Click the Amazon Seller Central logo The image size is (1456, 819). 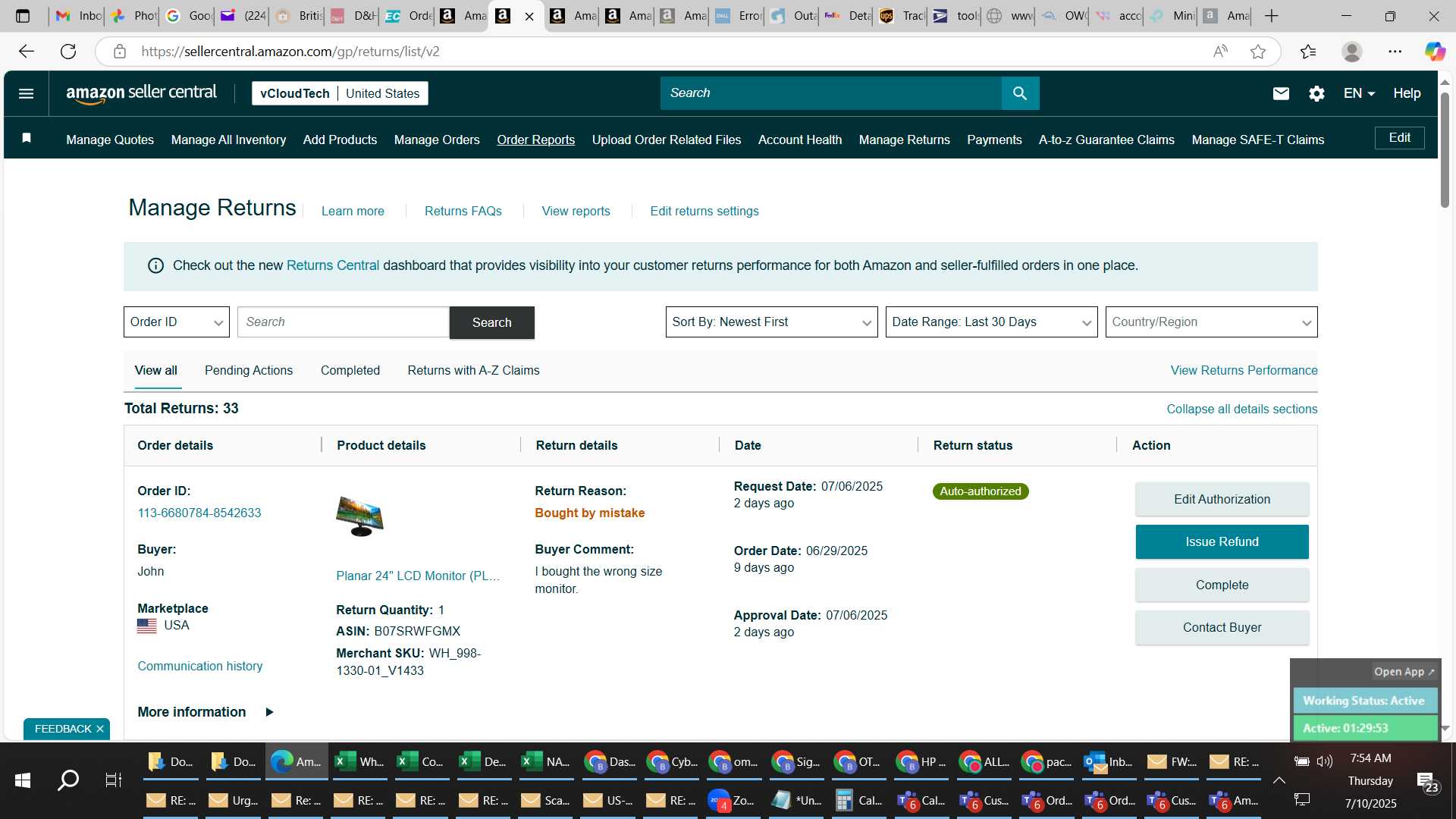142,93
